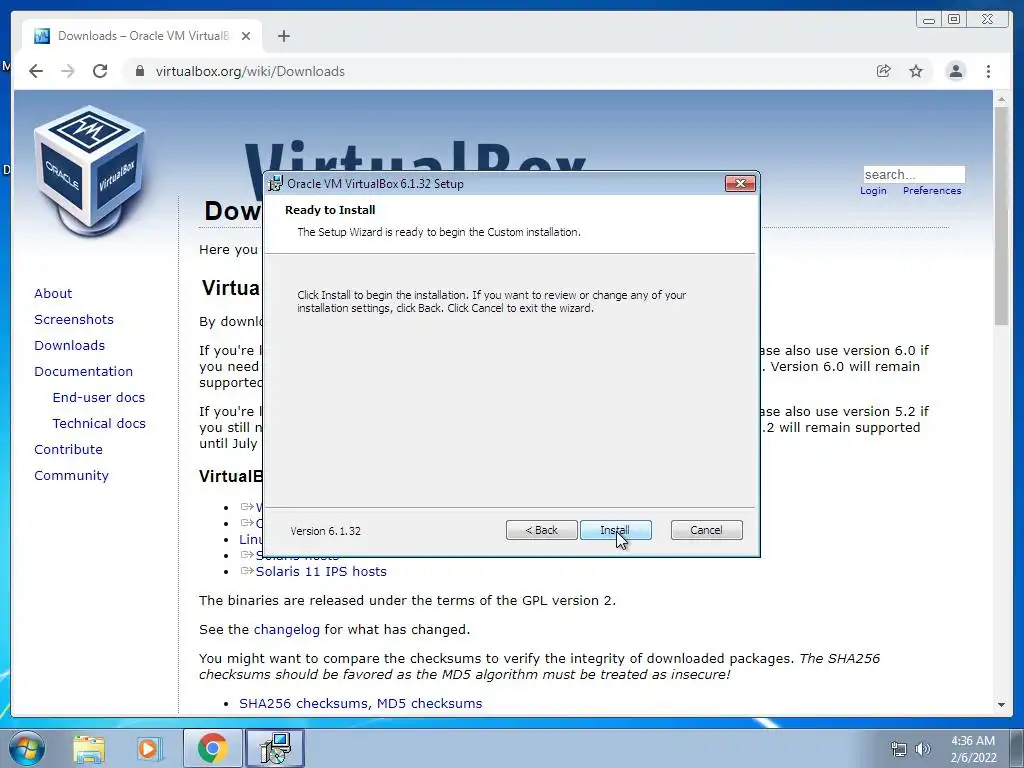Click the website search field
This screenshot has height=768, width=1024.
(914, 174)
